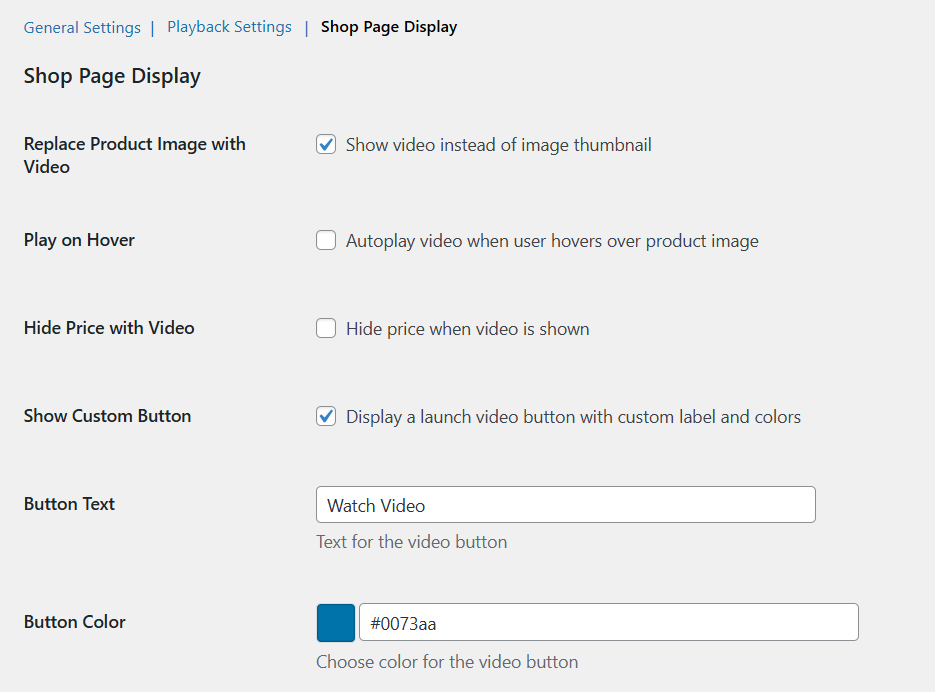This screenshot has width=935, height=692.
Task: Click the Button Text field label
Action: coord(69,504)
